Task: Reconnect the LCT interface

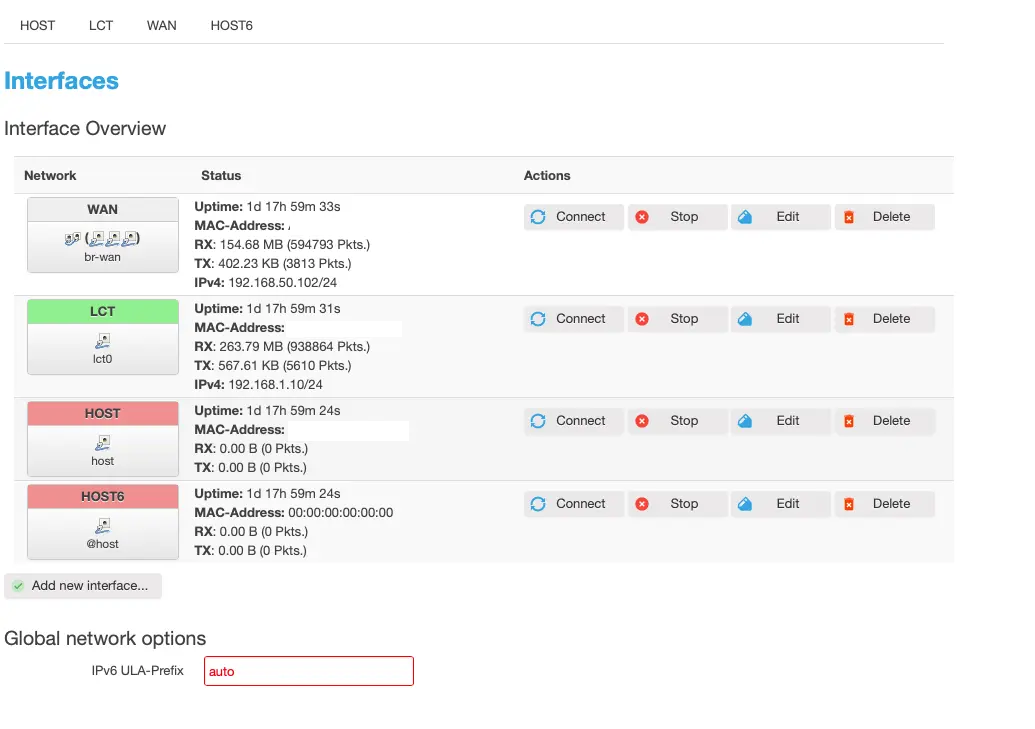Action: [x=574, y=319]
